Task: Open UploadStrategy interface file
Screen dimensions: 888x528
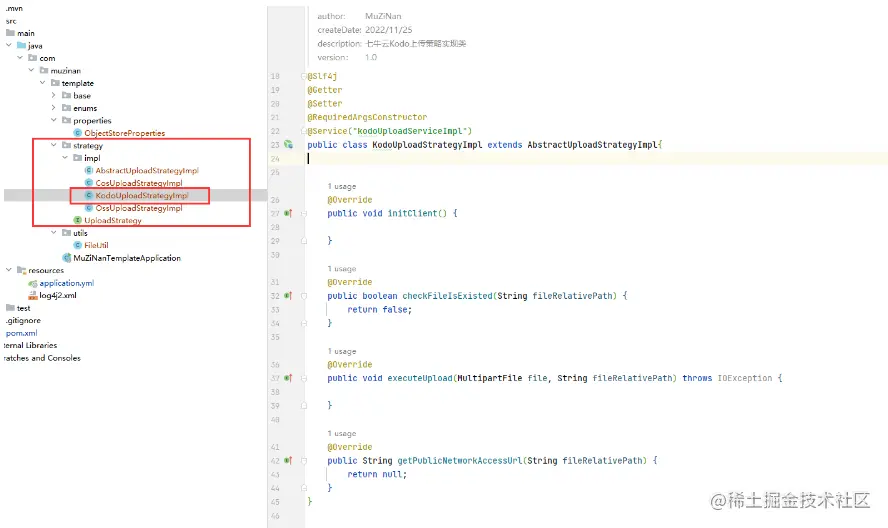Action: tap(113, 220)
